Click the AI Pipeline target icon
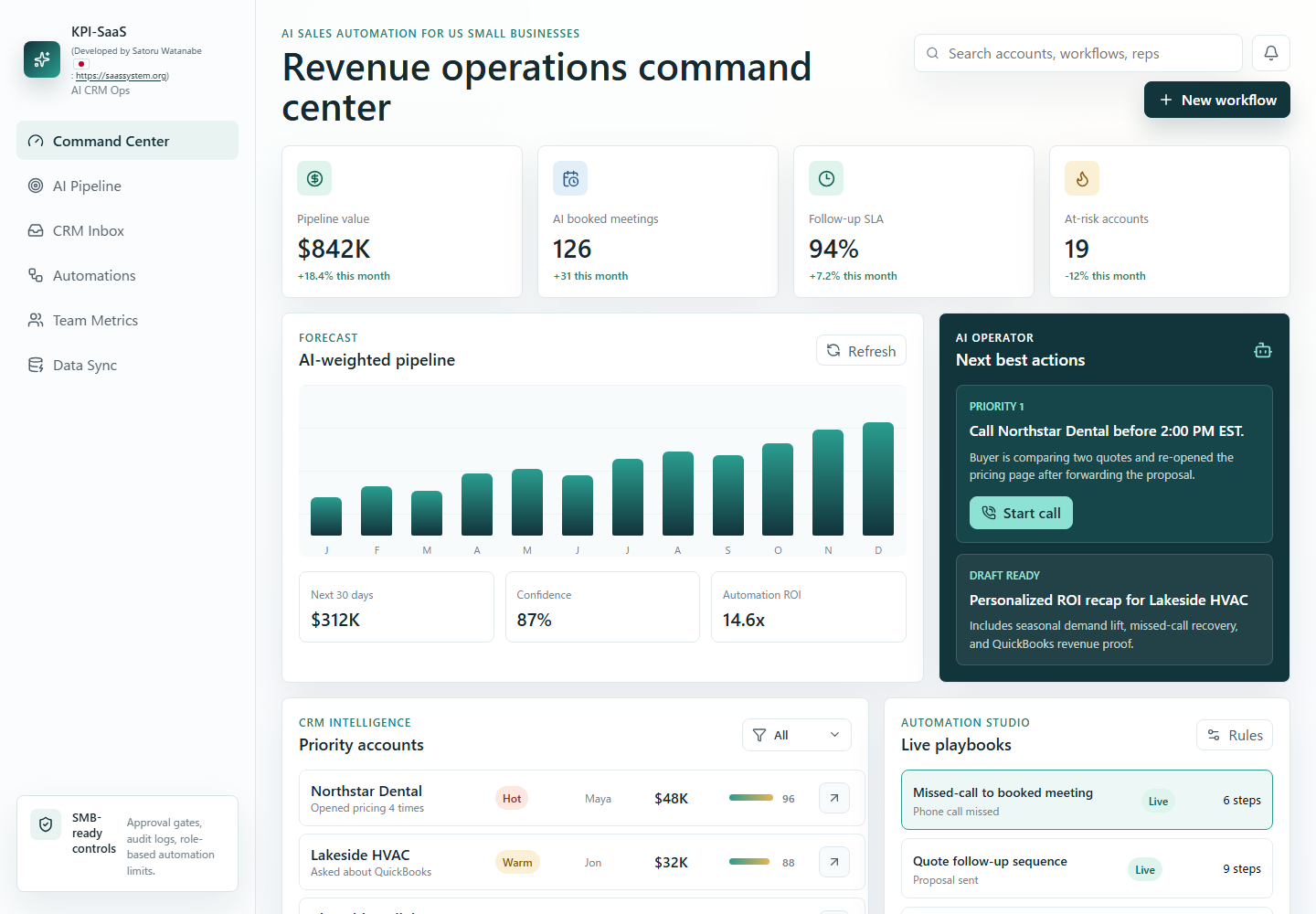Screen dimensions: 1316x914 (x=36, y=186)
